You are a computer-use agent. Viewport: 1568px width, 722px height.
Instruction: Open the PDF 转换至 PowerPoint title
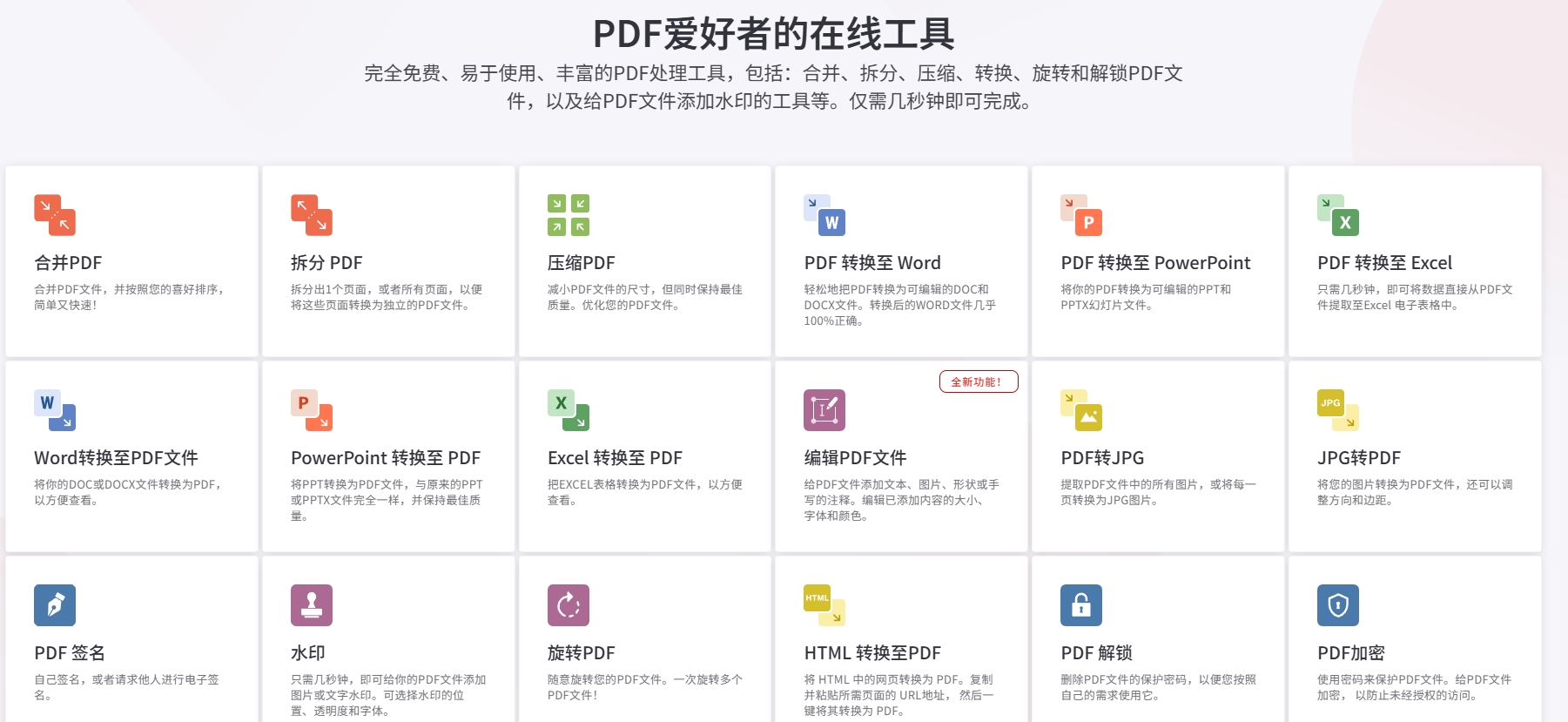(1155, 263)
